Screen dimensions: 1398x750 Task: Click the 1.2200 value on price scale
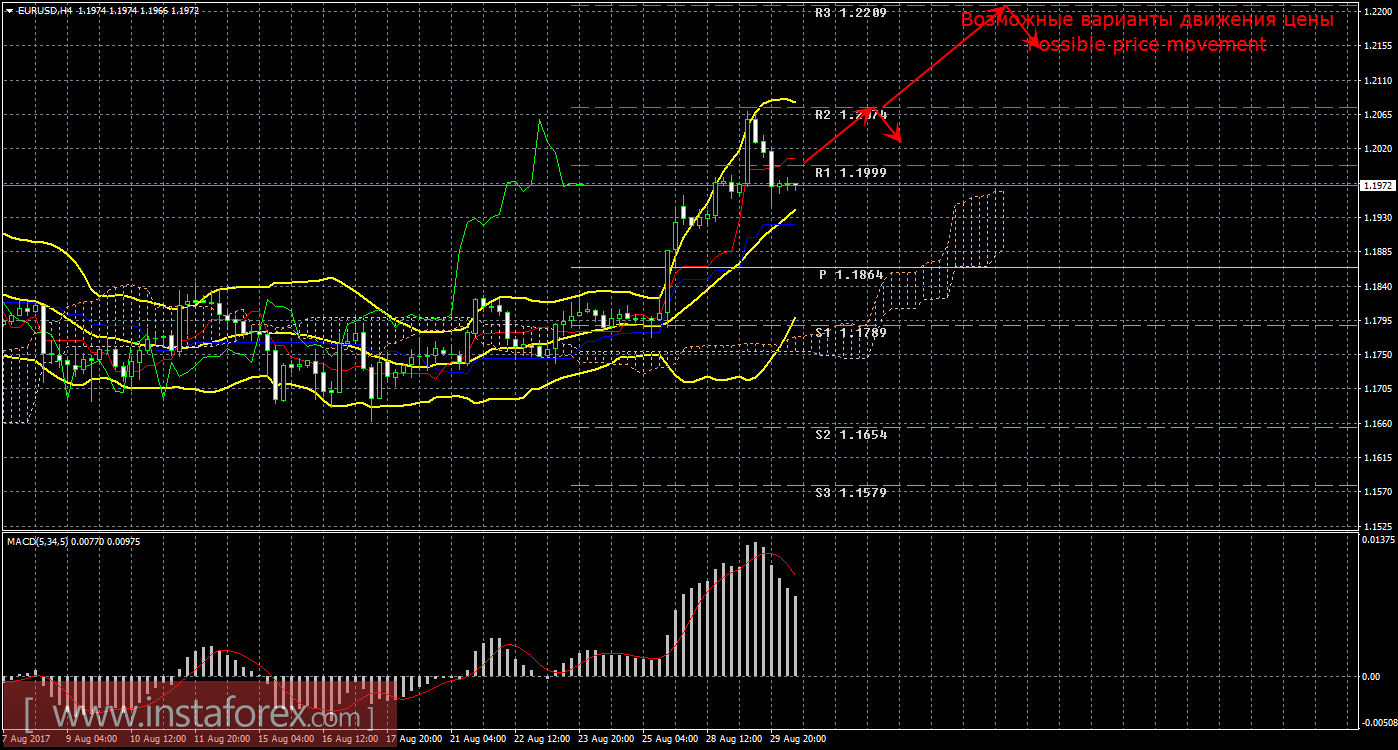point(1378,12)
